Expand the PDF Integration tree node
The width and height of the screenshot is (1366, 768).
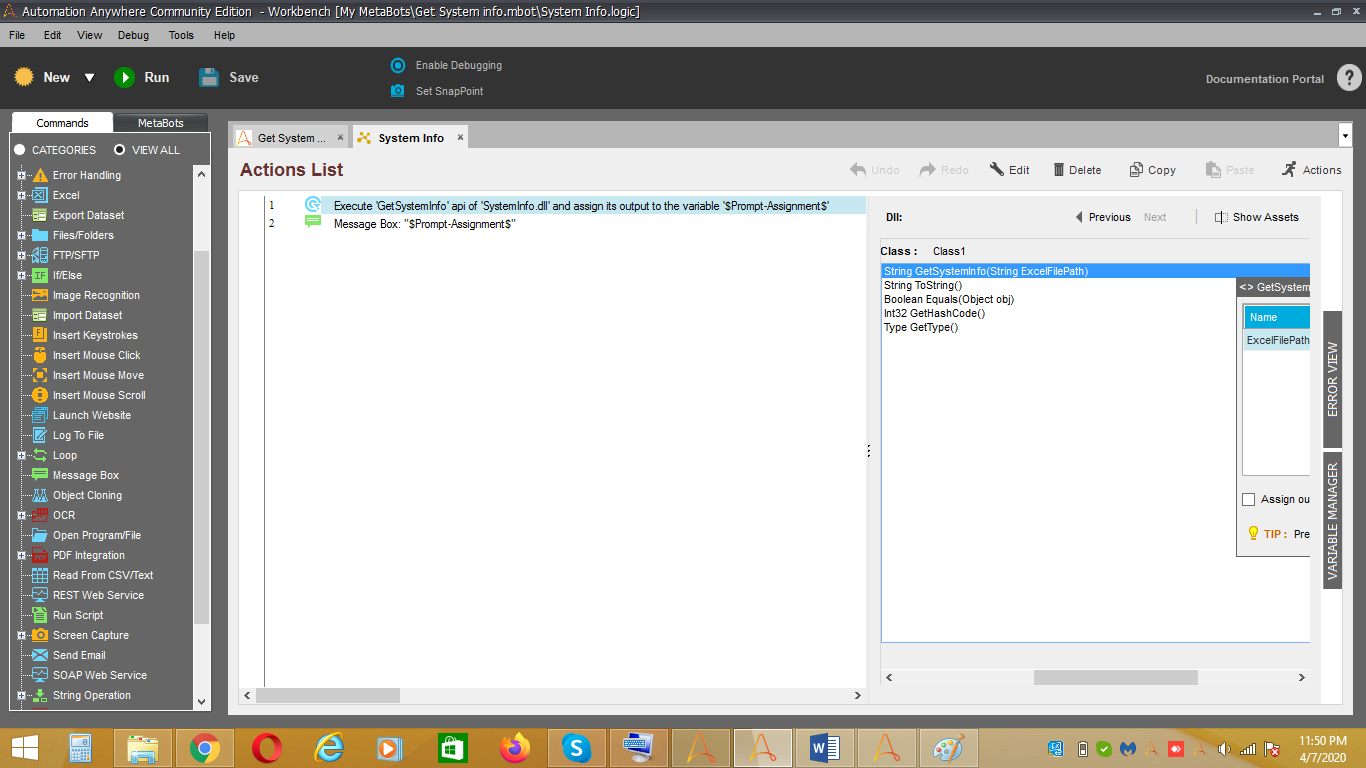click(x=21, y=555)
